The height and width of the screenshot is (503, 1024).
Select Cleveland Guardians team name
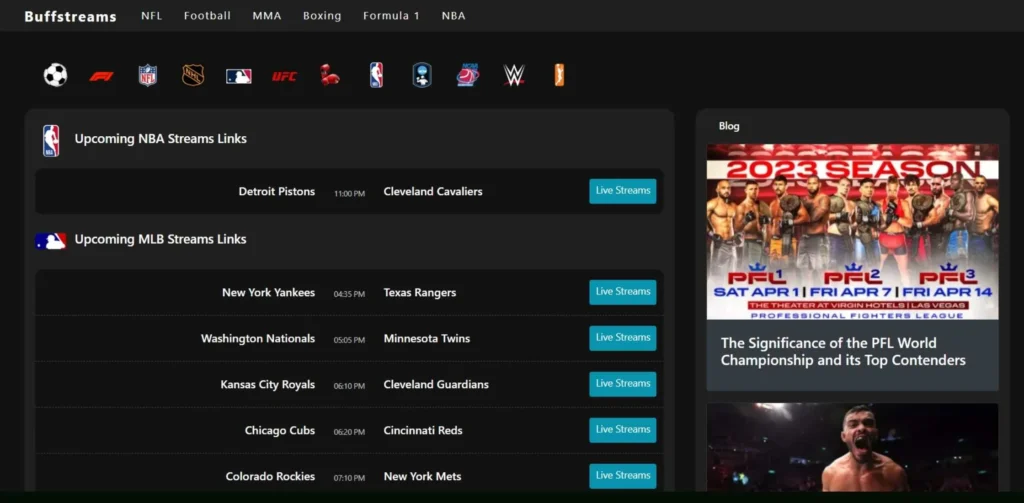[x=436, y=385]
